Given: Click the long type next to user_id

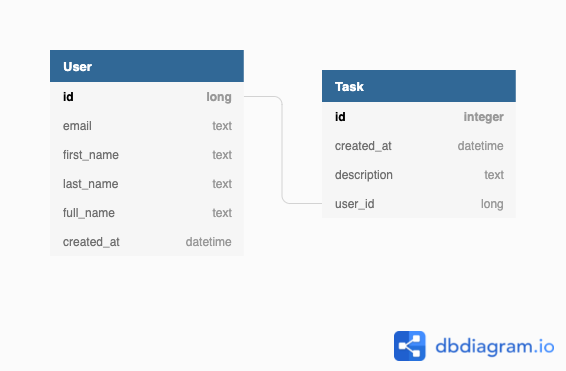Looking at the screenshot, I should point(492,204).
